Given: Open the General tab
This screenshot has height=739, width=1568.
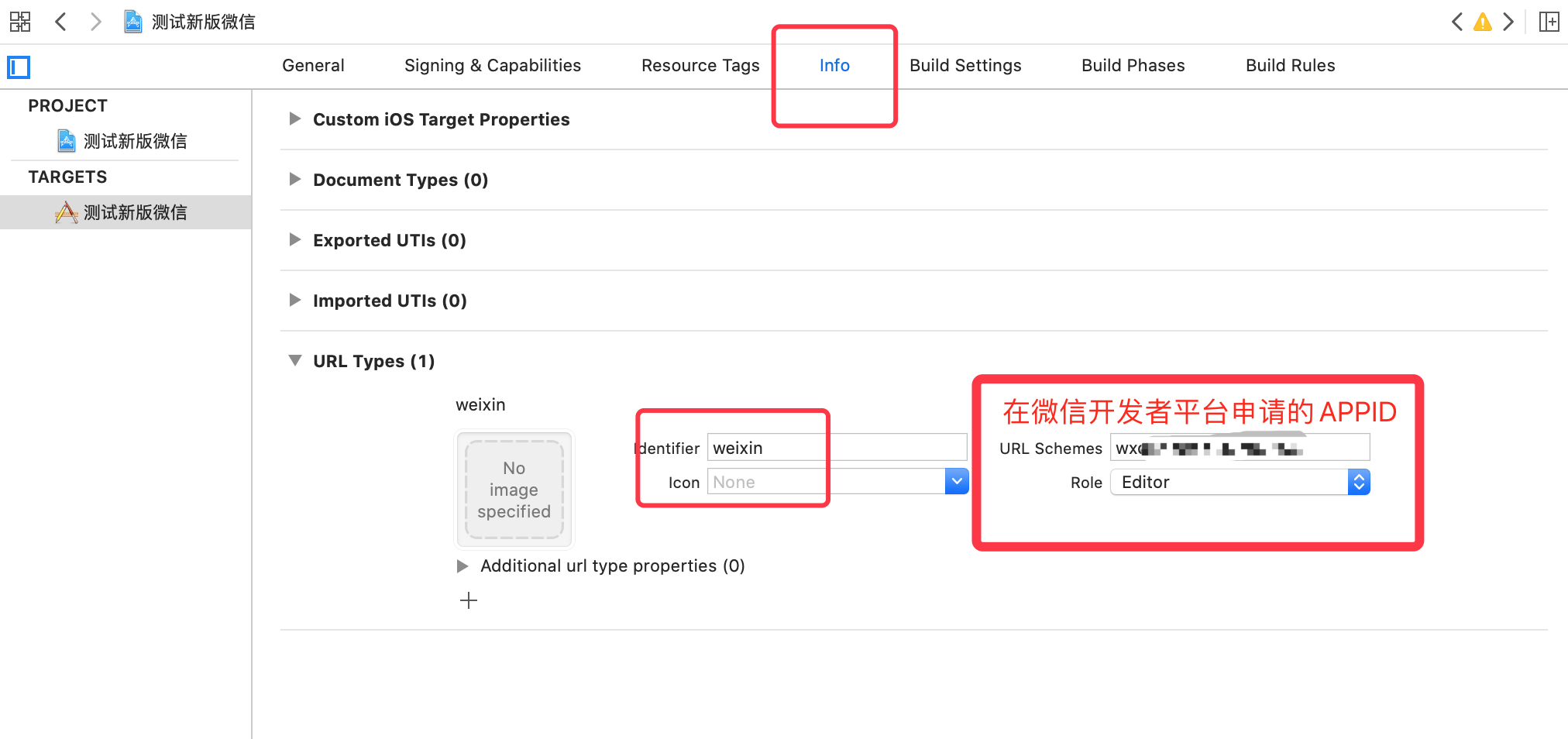Looking at the screenshot, I should coord(313,66).
